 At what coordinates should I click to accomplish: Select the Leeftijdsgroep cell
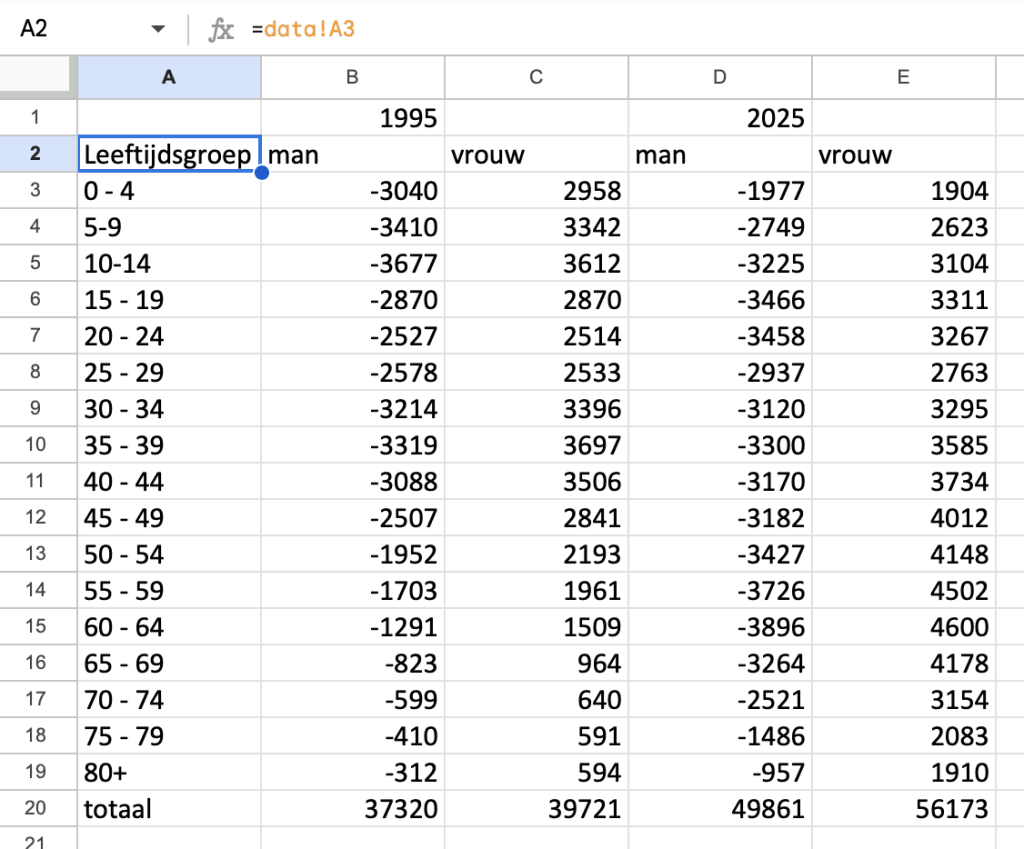coord(169,155)
